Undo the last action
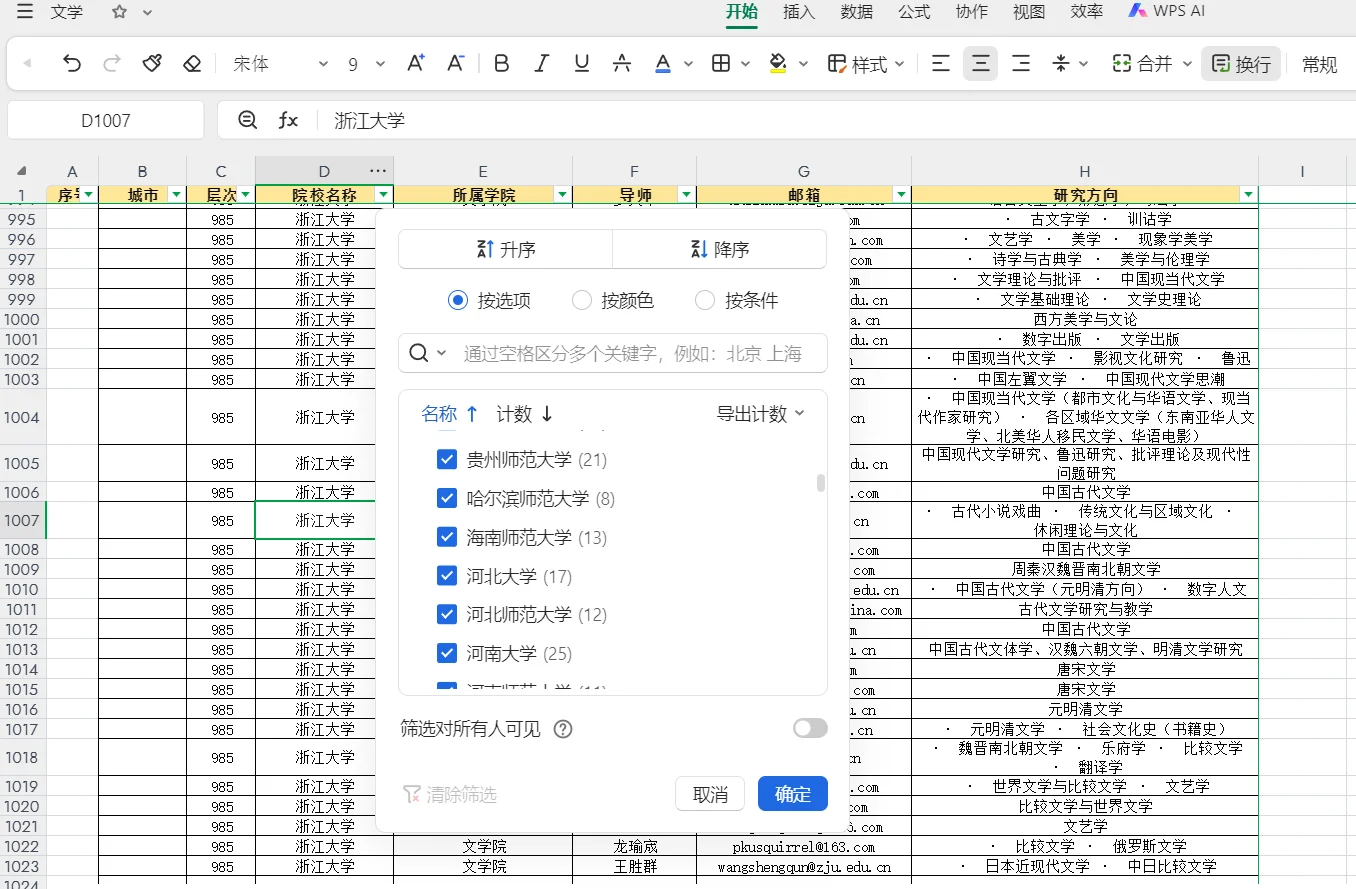Image resolution: width=1356 pixels, height=889 pixels. tap(72, 64)
